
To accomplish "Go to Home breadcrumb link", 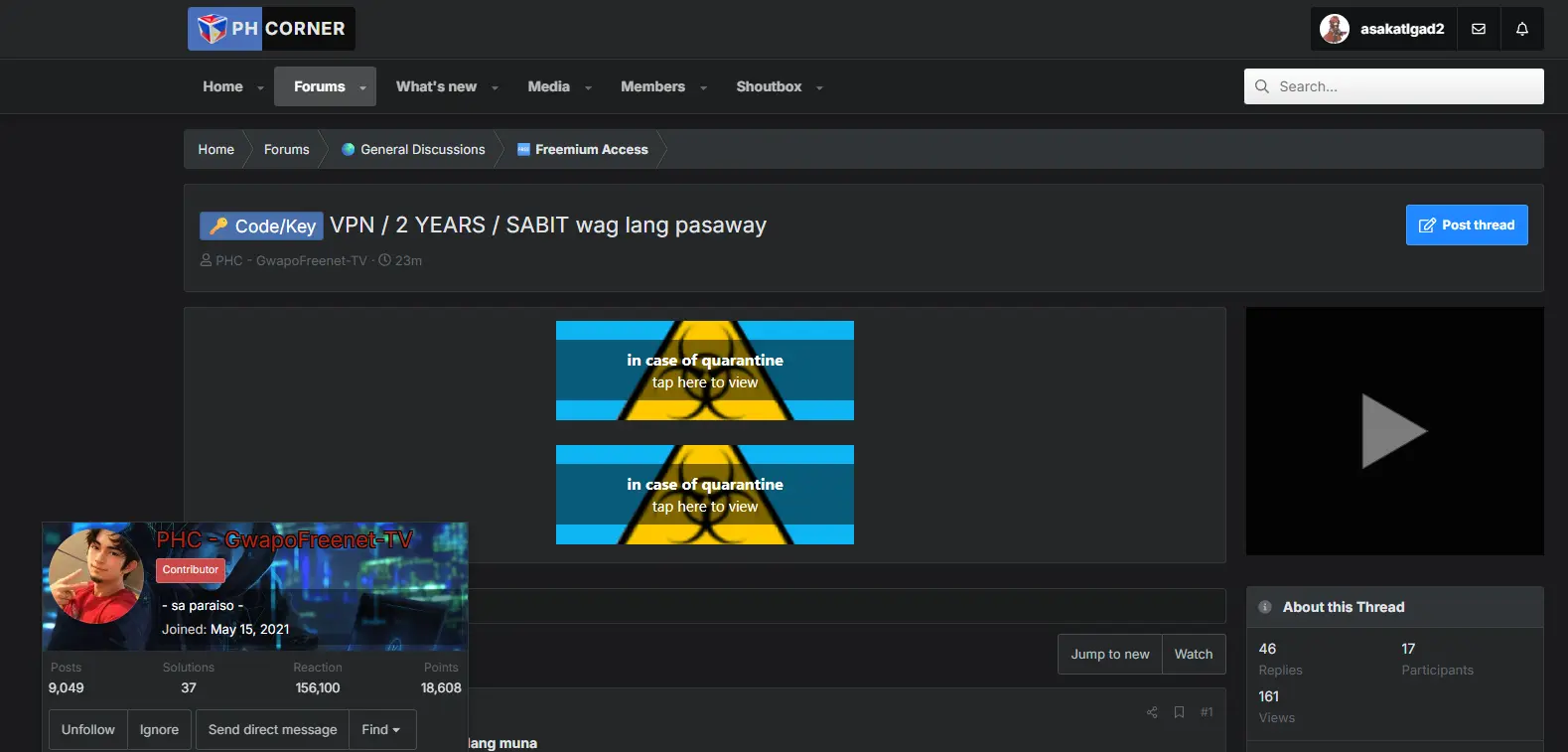I will tap(216, 149).
